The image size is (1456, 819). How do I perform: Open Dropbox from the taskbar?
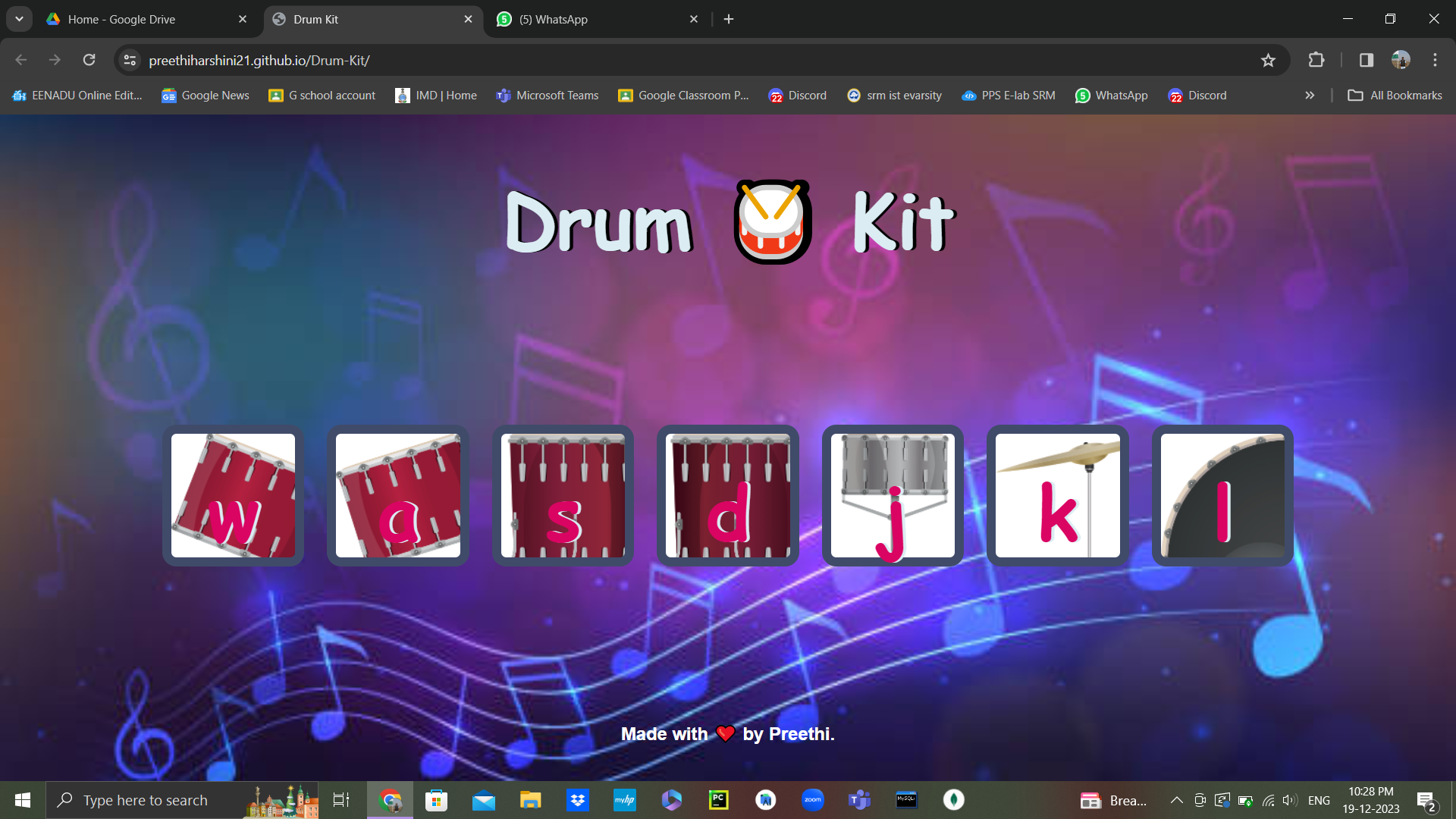tap(578, 800)
